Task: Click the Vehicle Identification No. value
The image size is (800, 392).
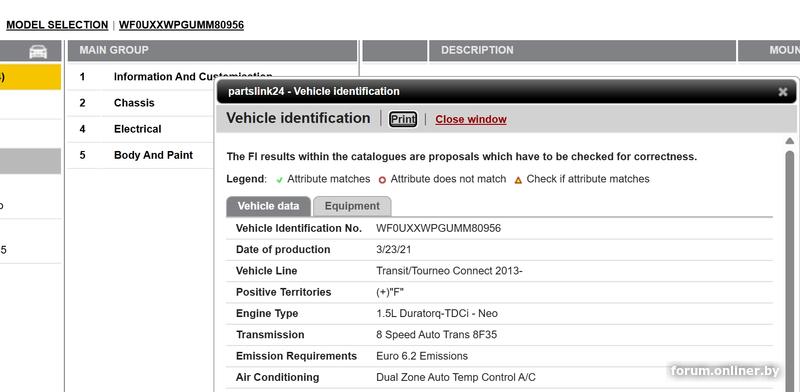Action: (438, 228)
